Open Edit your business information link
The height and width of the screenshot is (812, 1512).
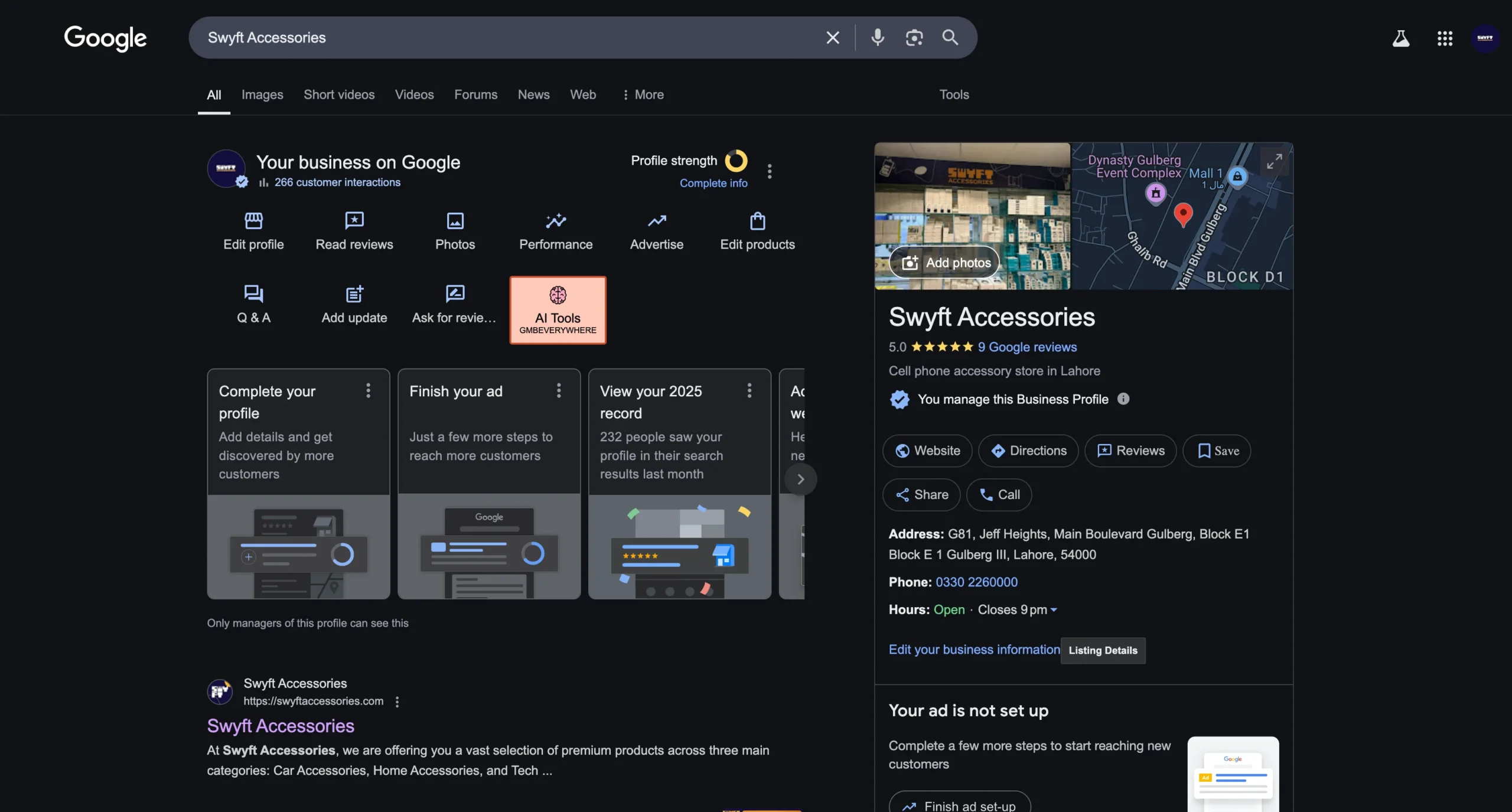975,650
